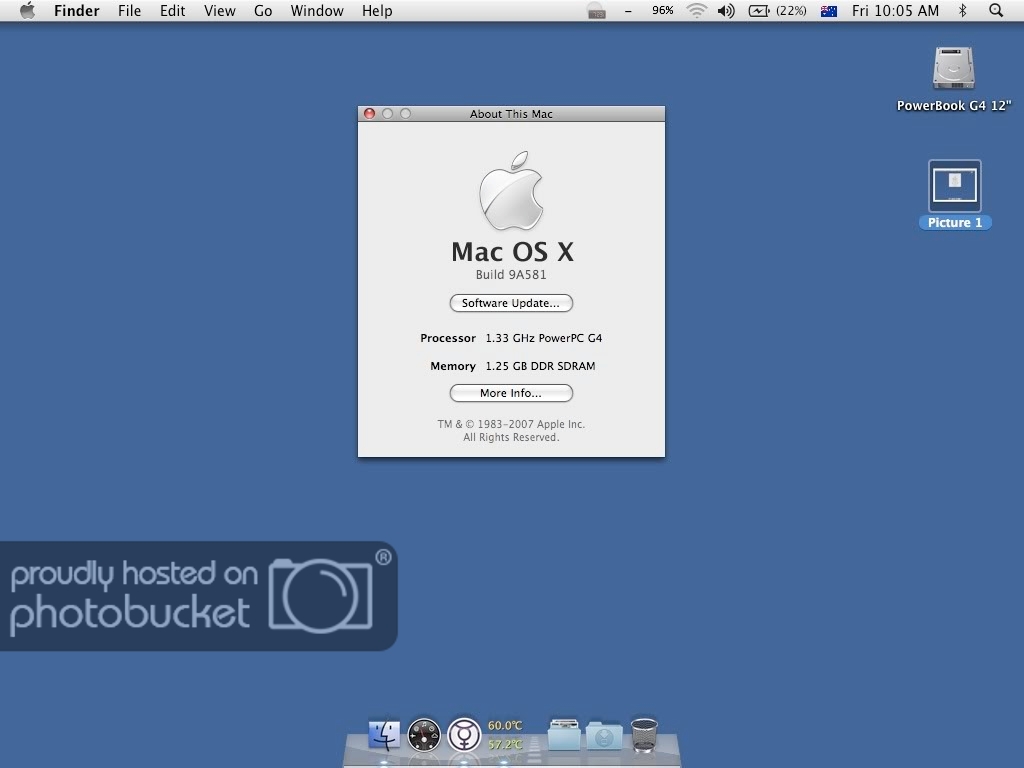Open the battery status menu
This screenshot has width=1024, height=768.
pyautogui.click(x=758, y=10)
